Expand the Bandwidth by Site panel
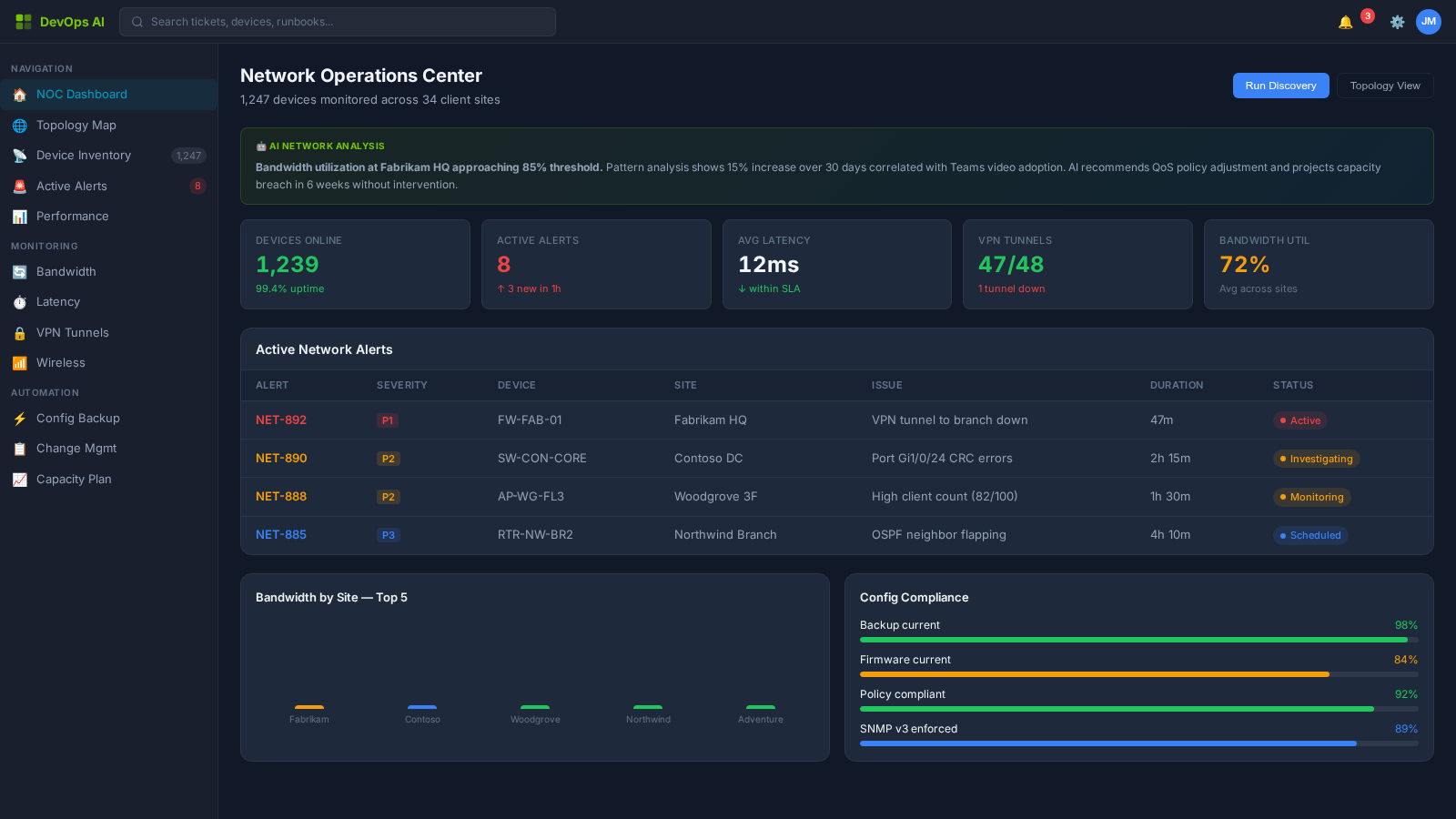 tap(331, 598)
